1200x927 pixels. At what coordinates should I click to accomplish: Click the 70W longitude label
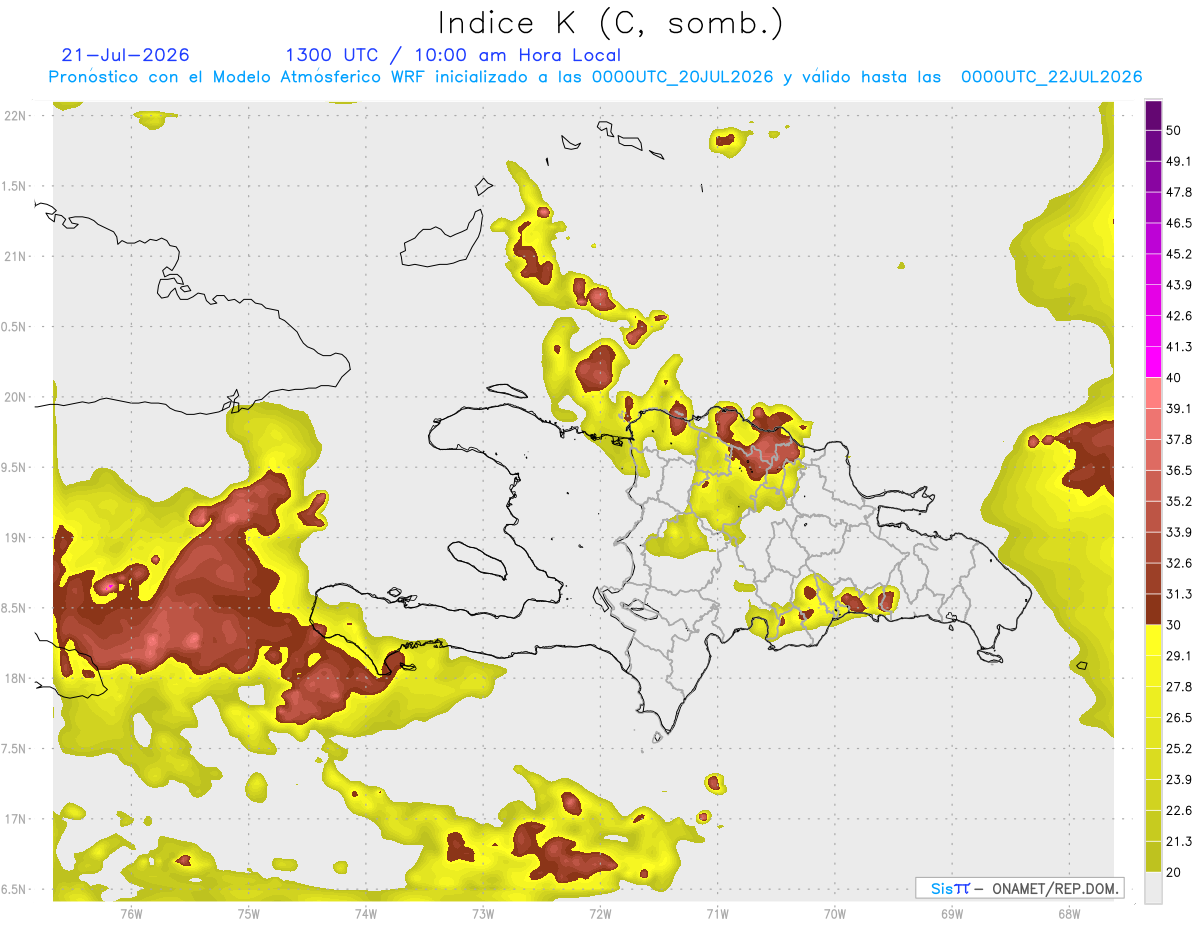click(x=834, y=914)
